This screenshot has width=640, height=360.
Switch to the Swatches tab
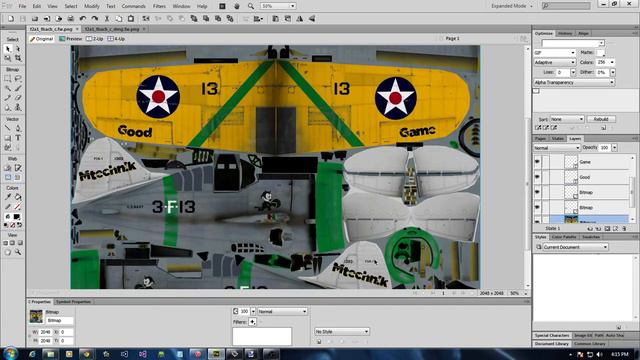click(x=591, y=237)
